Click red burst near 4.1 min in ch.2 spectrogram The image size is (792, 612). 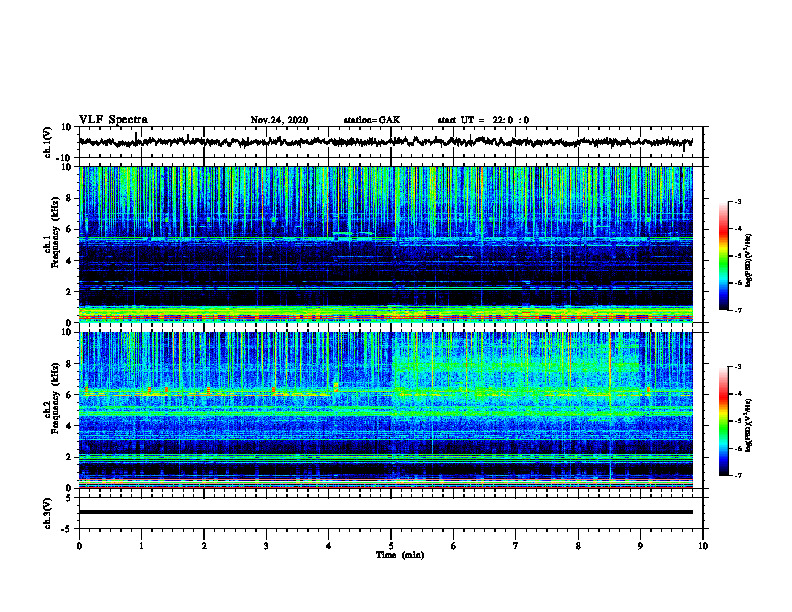tap(336, 387)
